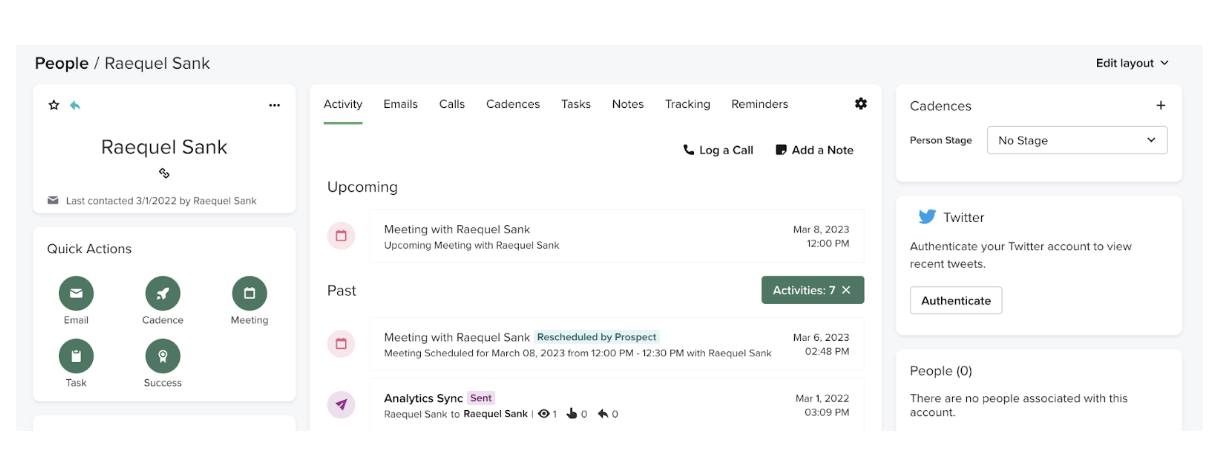The width and height of the screenshot is (1226, 466).
Task: Click the Mar 8, 2023 12:00 PM date
Action: [x=821, y=236]
